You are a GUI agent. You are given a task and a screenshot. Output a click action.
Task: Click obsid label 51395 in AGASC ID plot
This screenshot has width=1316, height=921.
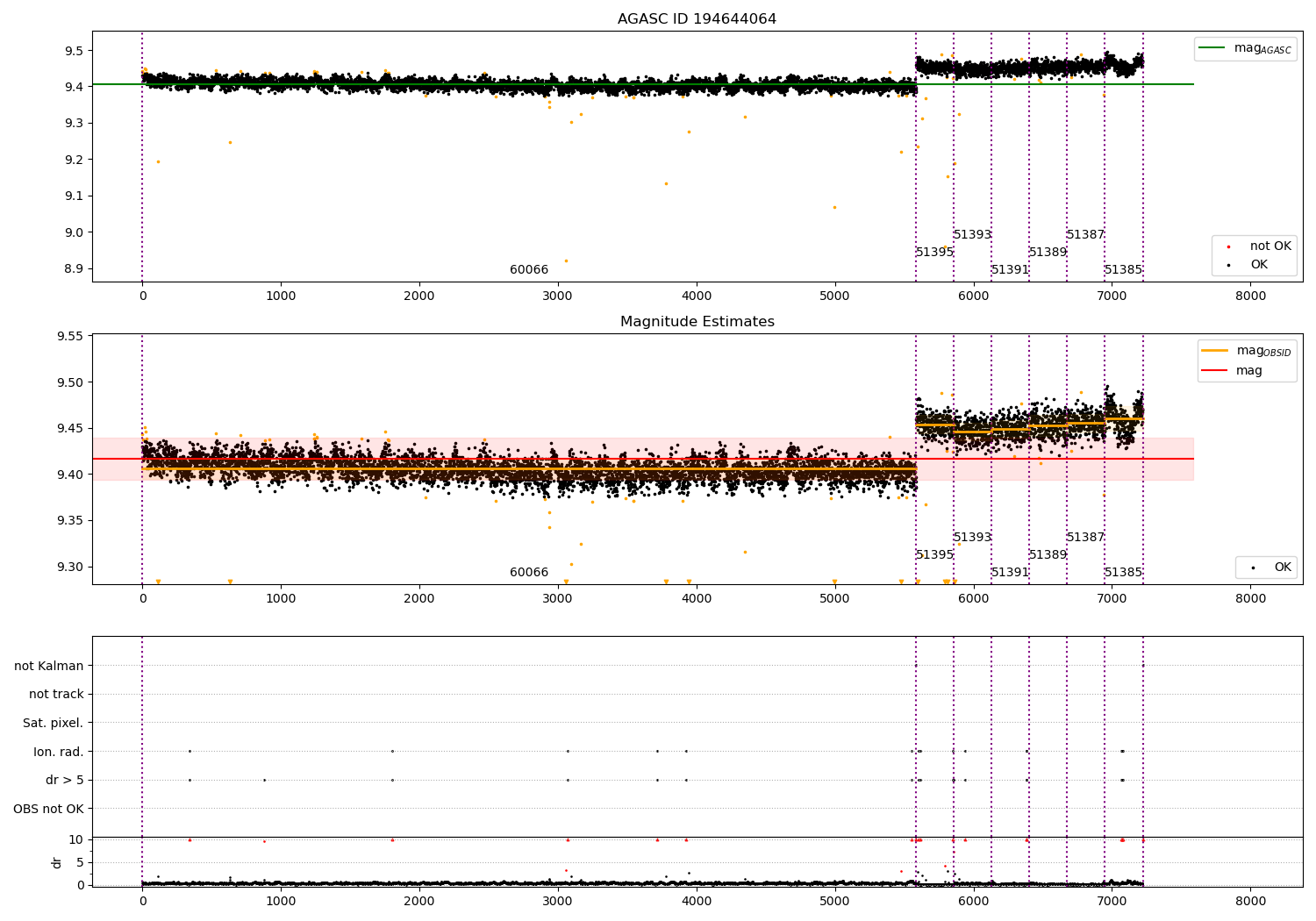(x=934, y=253)
